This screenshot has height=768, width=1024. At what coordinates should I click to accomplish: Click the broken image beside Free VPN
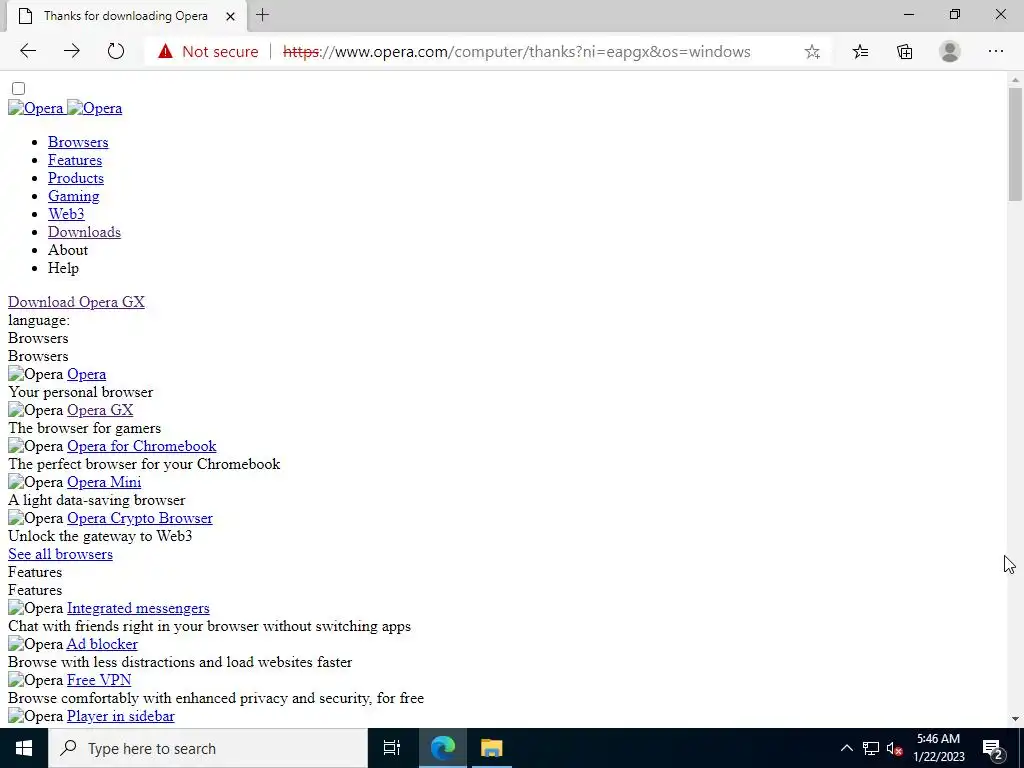click(35, 680)
